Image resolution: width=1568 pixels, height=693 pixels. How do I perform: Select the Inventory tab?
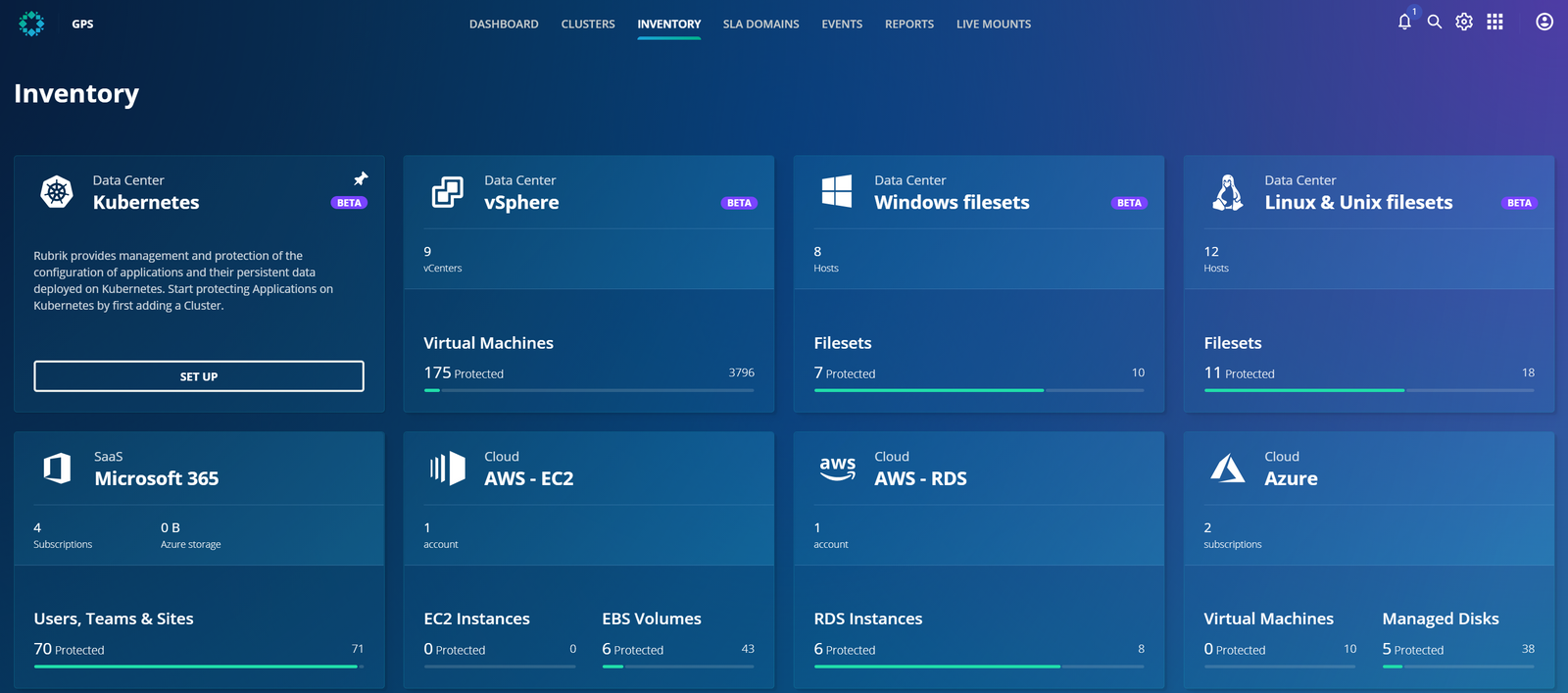point(669,25)
